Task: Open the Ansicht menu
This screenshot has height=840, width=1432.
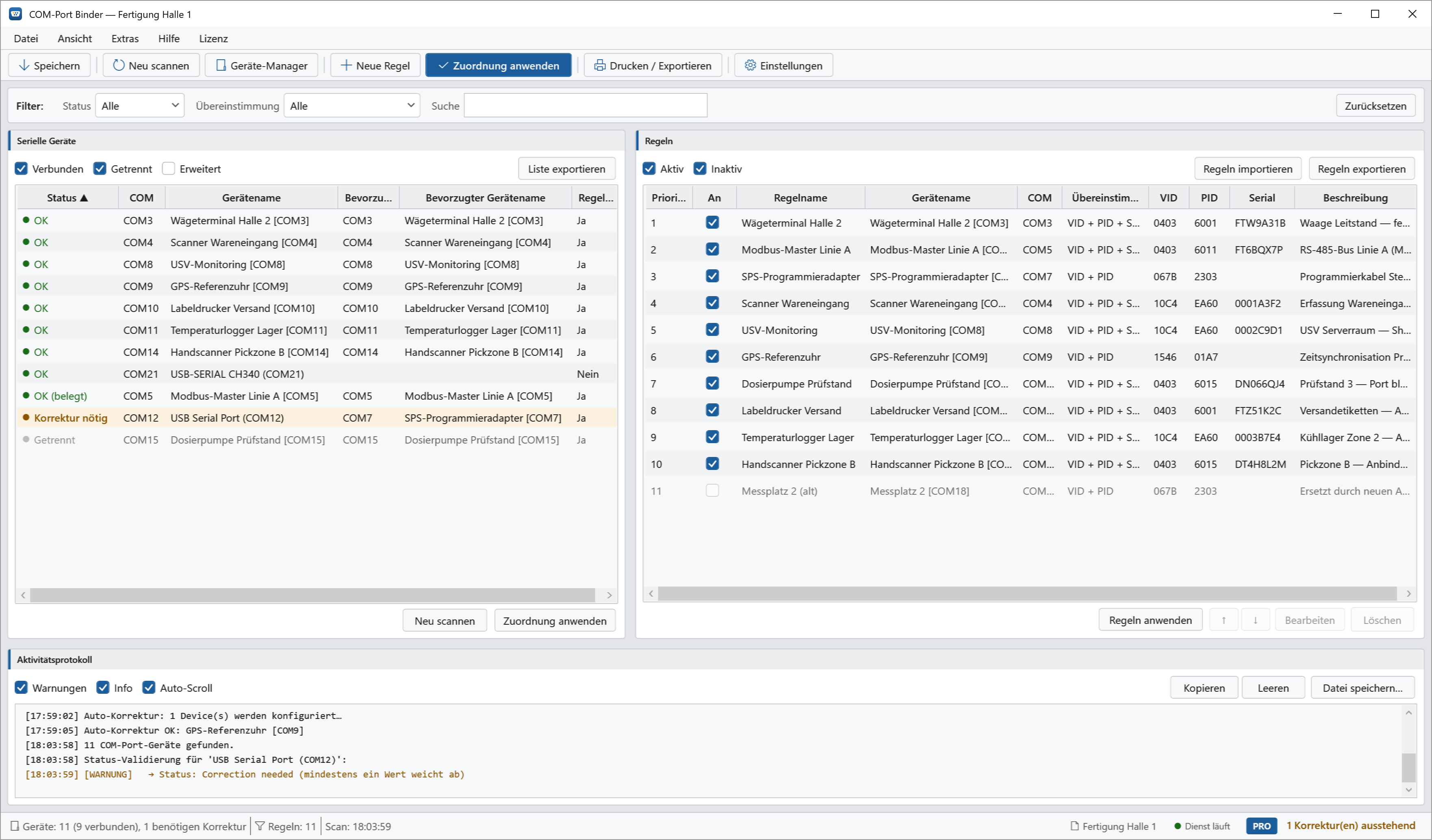Action: (x=75, y=39)
